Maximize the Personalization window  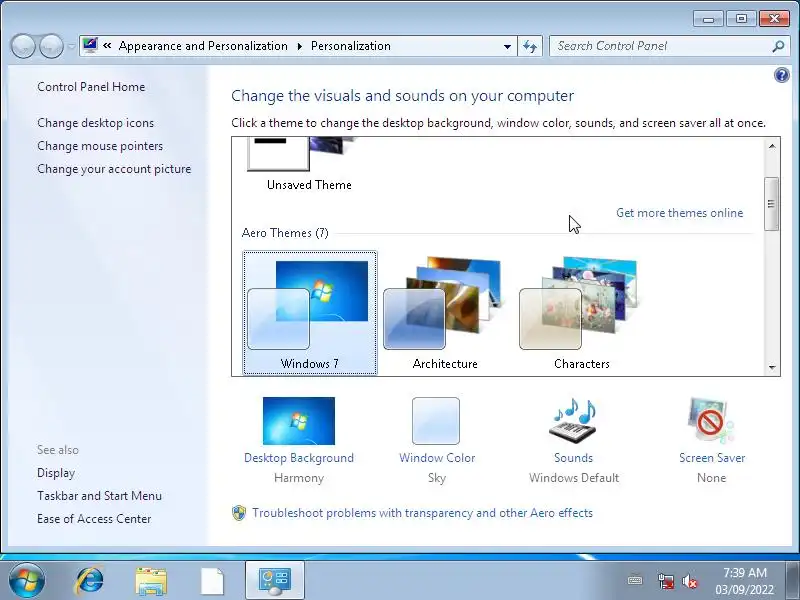(x=741, y=19)
